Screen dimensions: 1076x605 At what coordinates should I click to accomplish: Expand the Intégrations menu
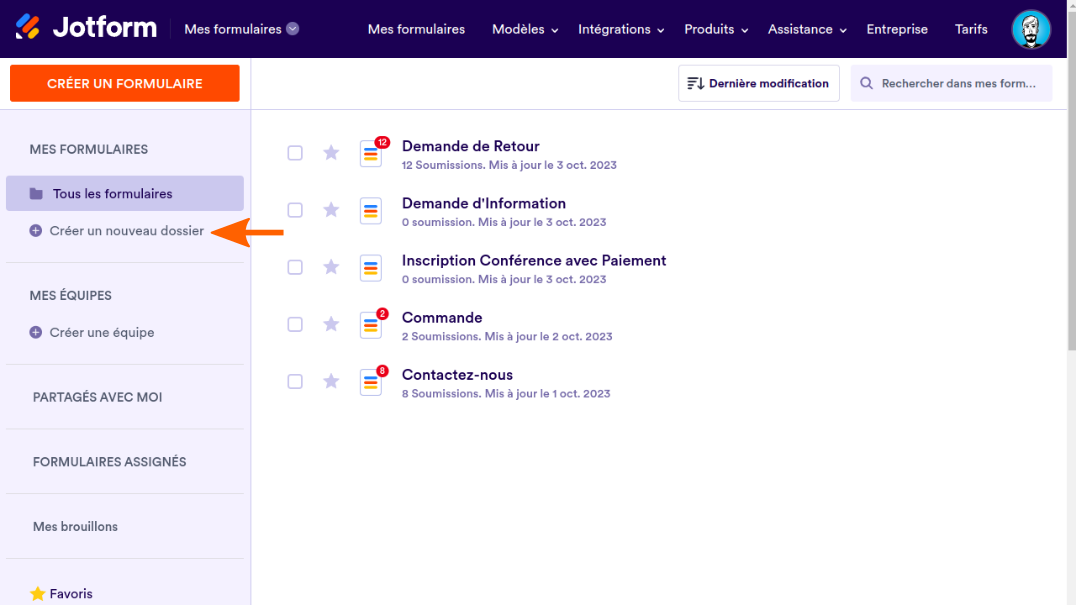click(621, 29)
